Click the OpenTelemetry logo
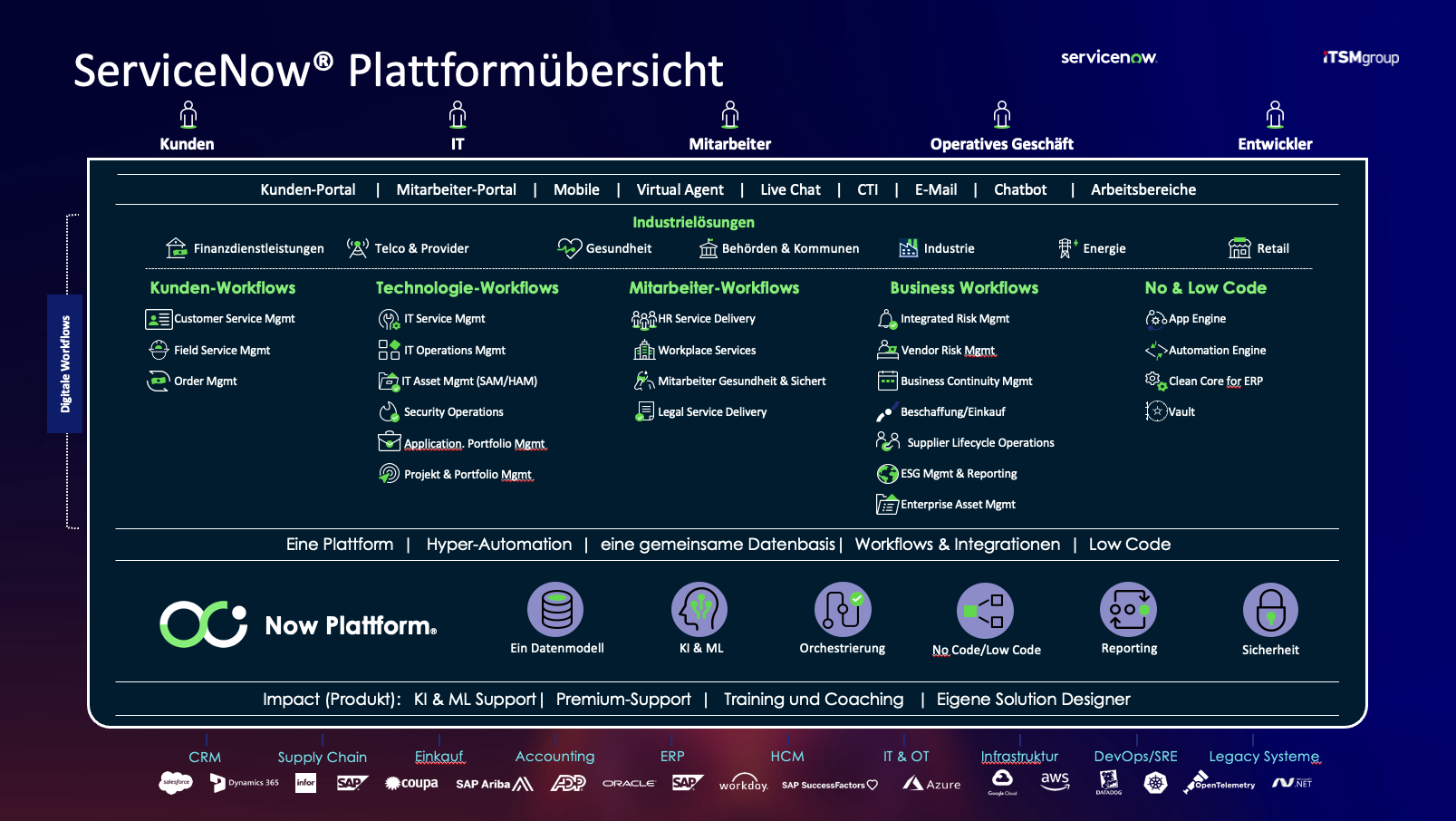1456x821 pixels. pyautogui.click(x=1220, y=783)
